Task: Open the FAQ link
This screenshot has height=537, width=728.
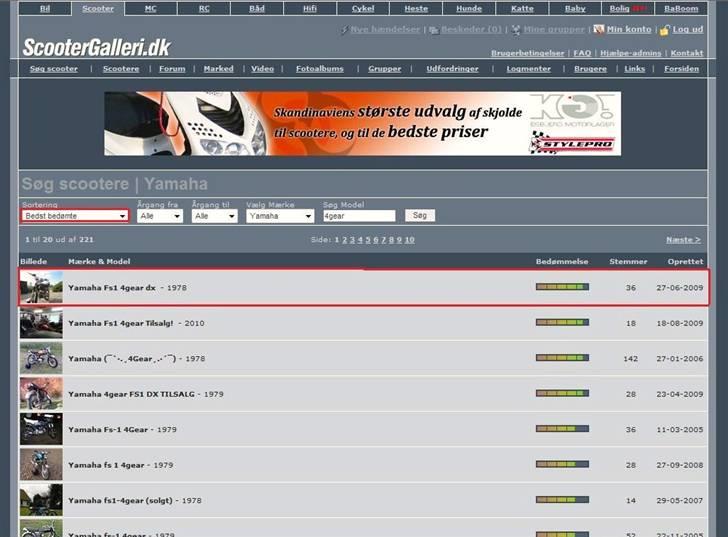Action: click(x=582, y=53)
